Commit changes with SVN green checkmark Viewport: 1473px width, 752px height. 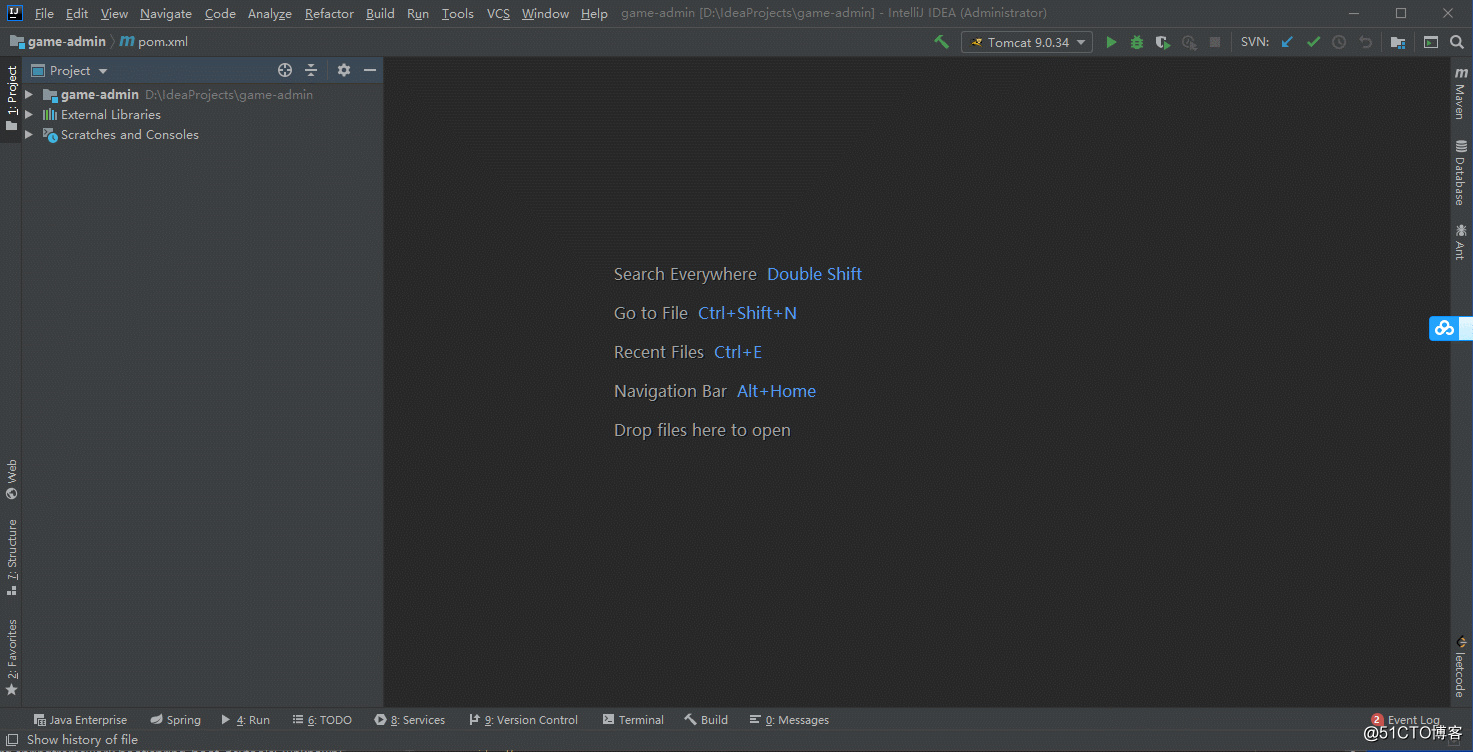[1313, 42]
